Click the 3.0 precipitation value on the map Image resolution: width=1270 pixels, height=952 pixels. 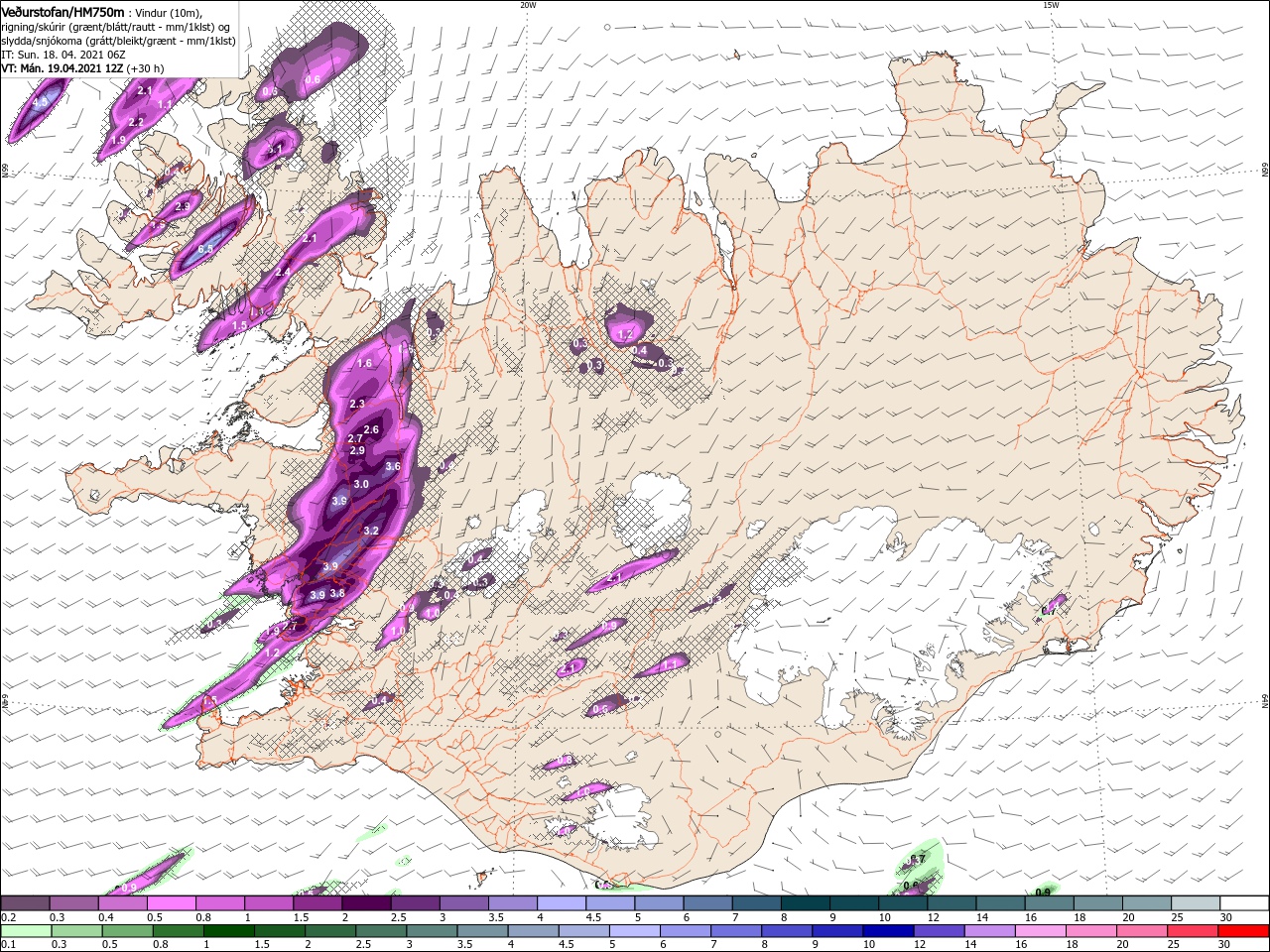click(361, 484)
